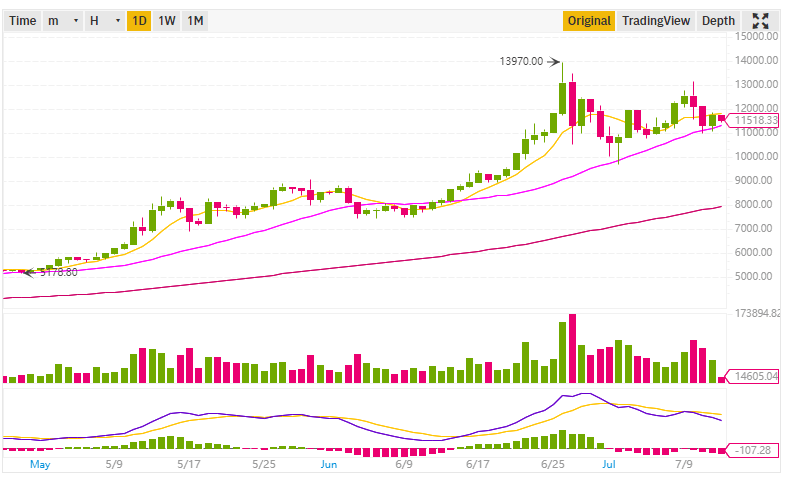Switch to 1M timeframe

pyautogui.click(x=195, y=21)
